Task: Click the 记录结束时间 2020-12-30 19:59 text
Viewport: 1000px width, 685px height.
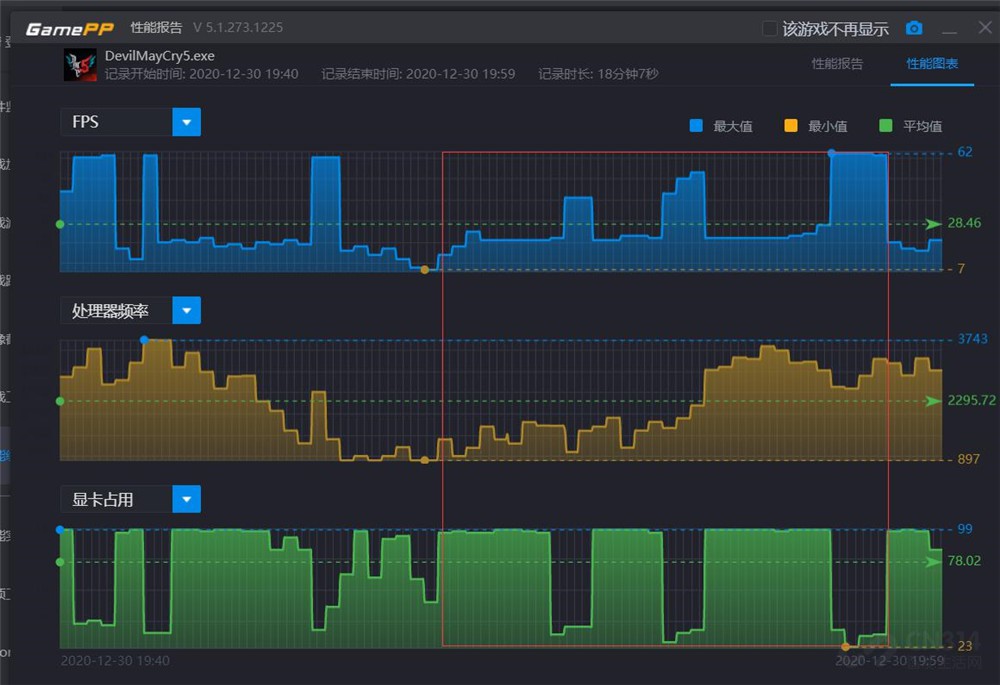Action: tap(418, 74)
